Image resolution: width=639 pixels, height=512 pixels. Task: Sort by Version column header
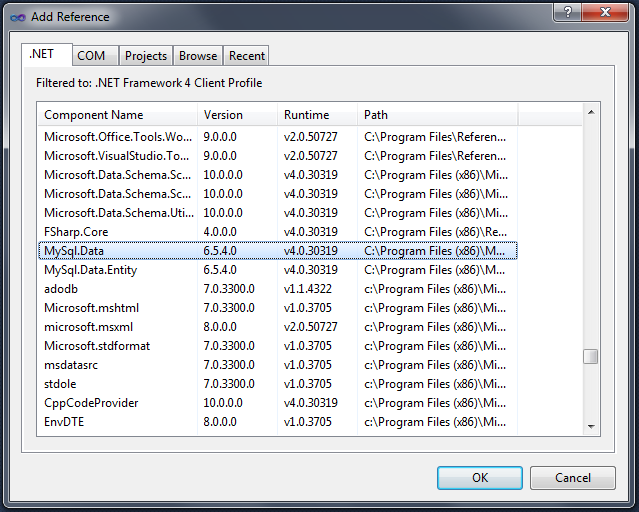pos(237,115)
